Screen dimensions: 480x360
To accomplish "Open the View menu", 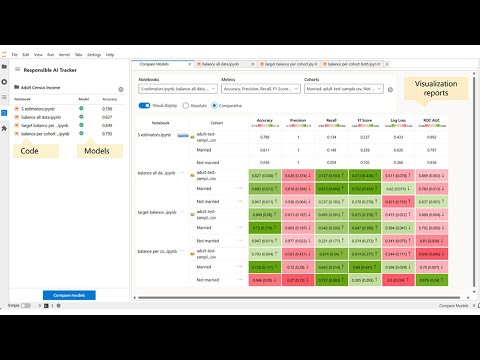I will click(x=38, y=55).
